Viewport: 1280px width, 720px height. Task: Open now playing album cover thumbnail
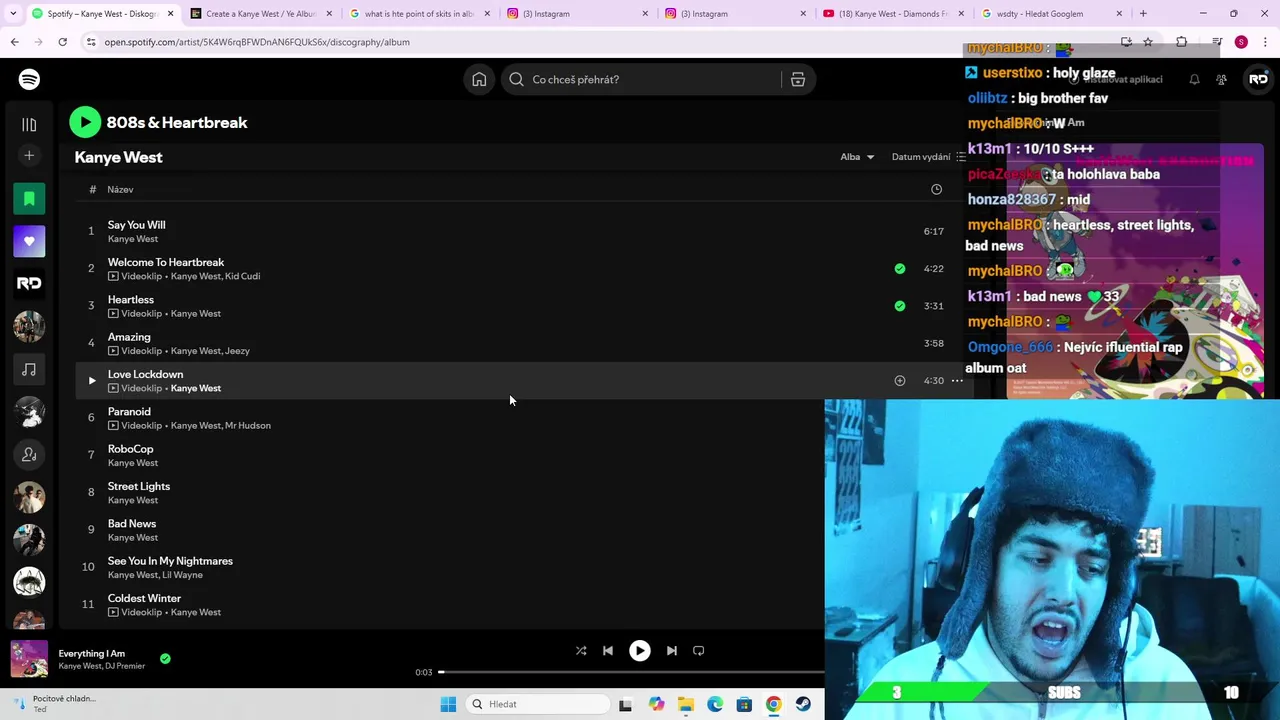29,659
